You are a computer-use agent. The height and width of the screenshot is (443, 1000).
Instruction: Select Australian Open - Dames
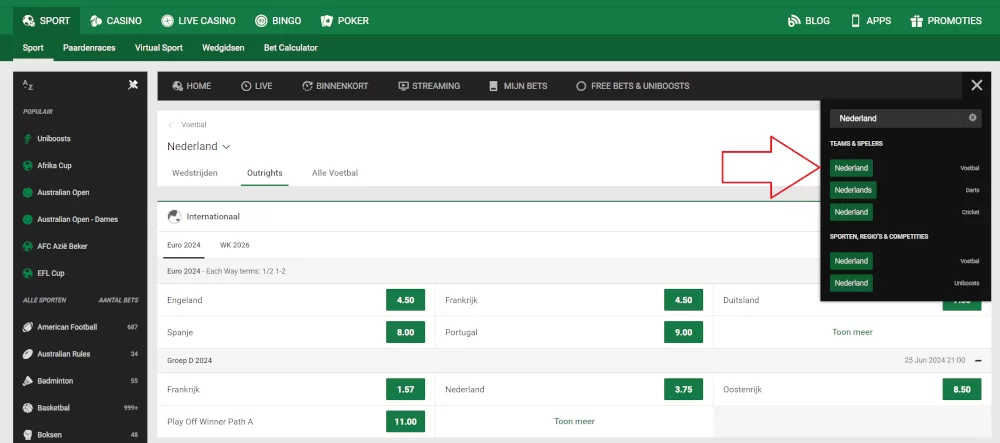pyautogui.click(x=77, y=219)
